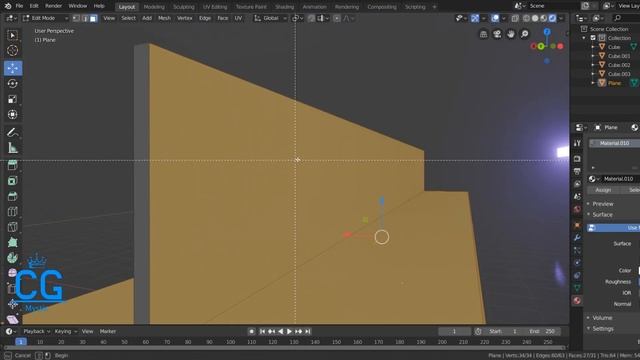
Task: Toggle Collection exclude checkbox in outliner
Action: 593,38
